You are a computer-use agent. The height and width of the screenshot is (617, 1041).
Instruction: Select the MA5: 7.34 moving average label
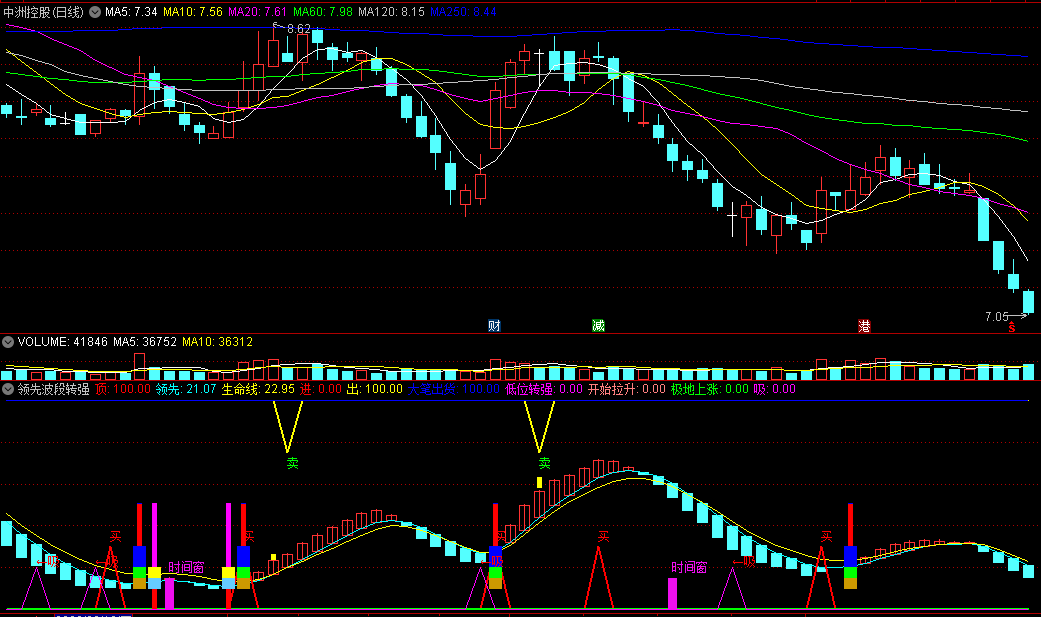click(131, 12)
